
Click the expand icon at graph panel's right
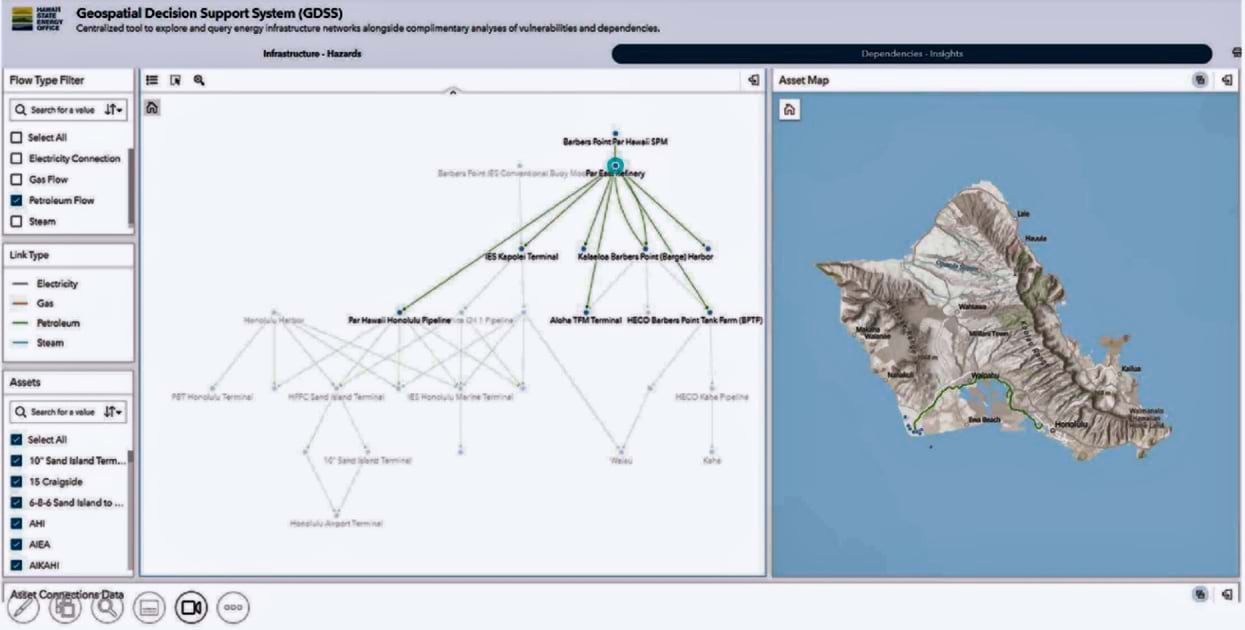[x=753, y=80]
